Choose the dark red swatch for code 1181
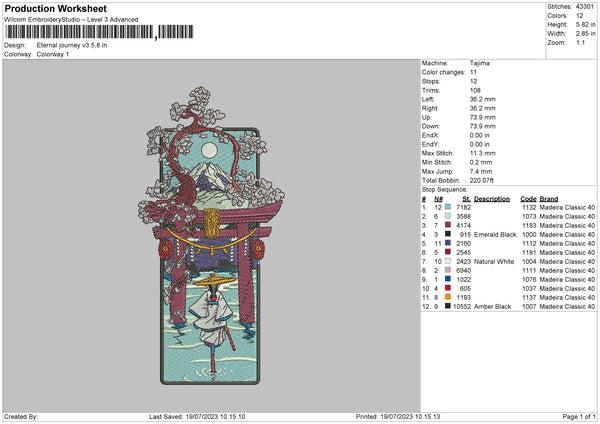The width and height of the screenshot is (600, 424). pos(448,252)
